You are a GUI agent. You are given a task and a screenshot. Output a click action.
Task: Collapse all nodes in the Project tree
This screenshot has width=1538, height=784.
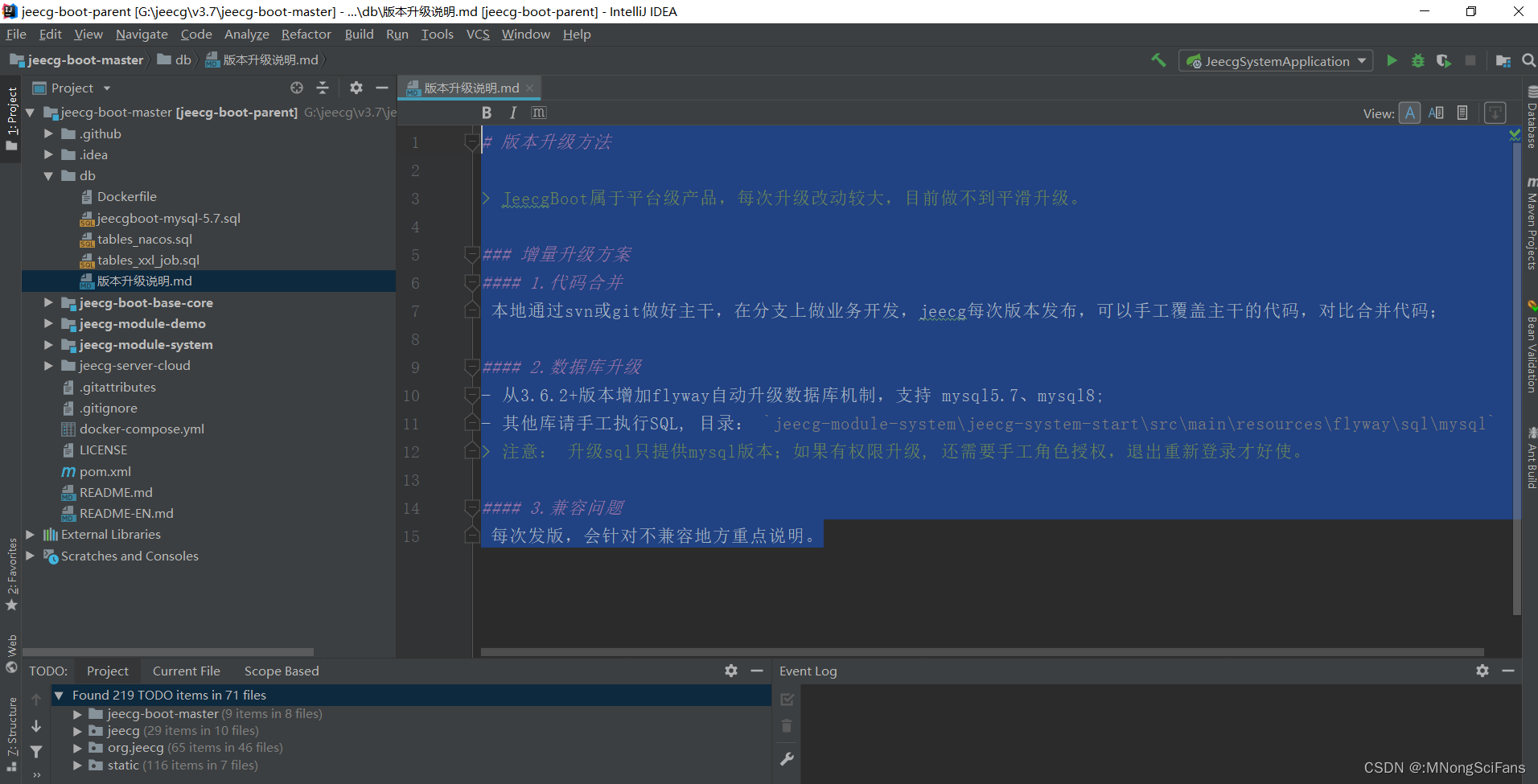pyautogui.click(x=323, y=88)
